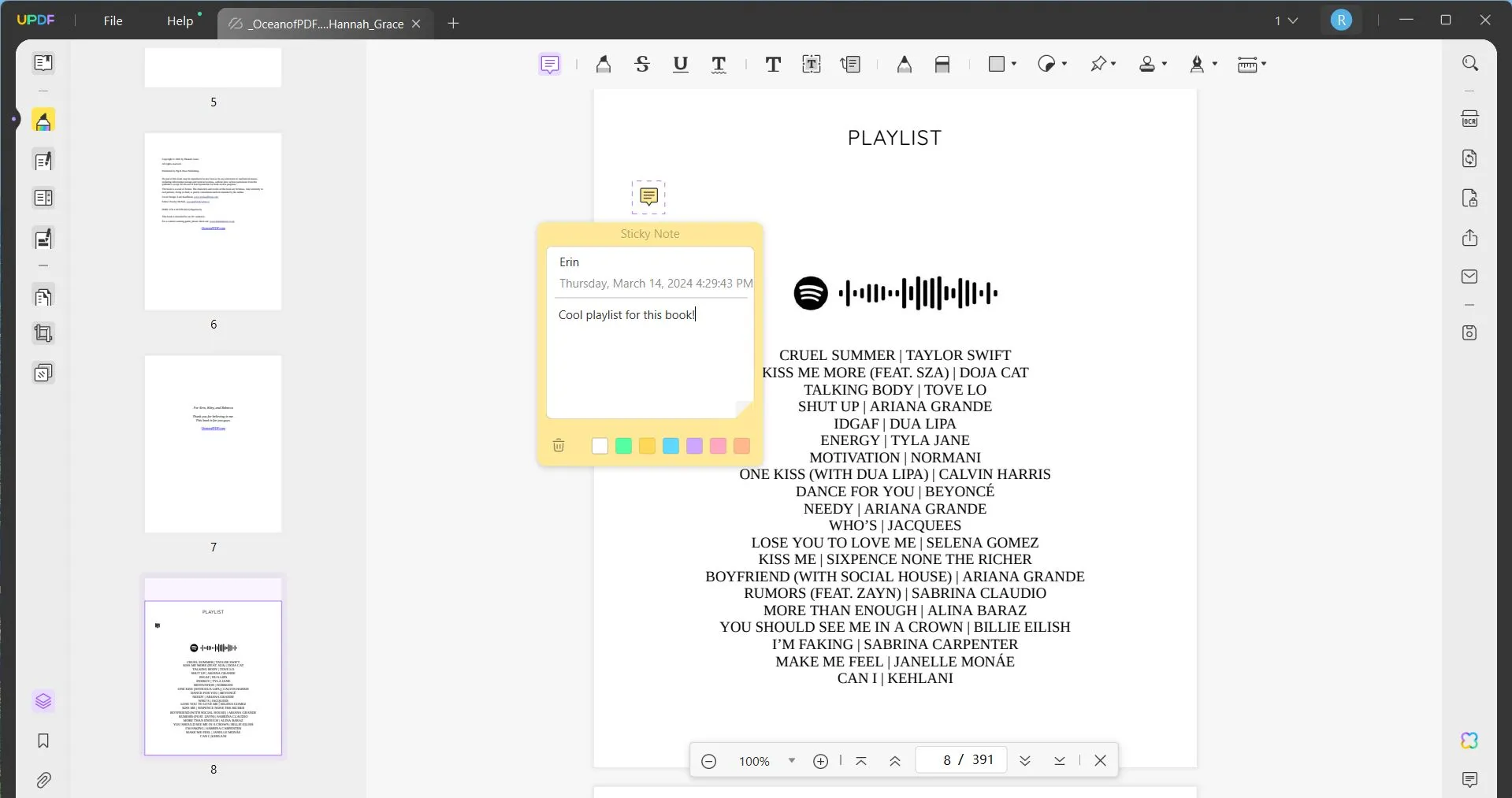Select the pin attachment tool
This screenshot has width=1512, height=798.
click(x=1098, y=64)
